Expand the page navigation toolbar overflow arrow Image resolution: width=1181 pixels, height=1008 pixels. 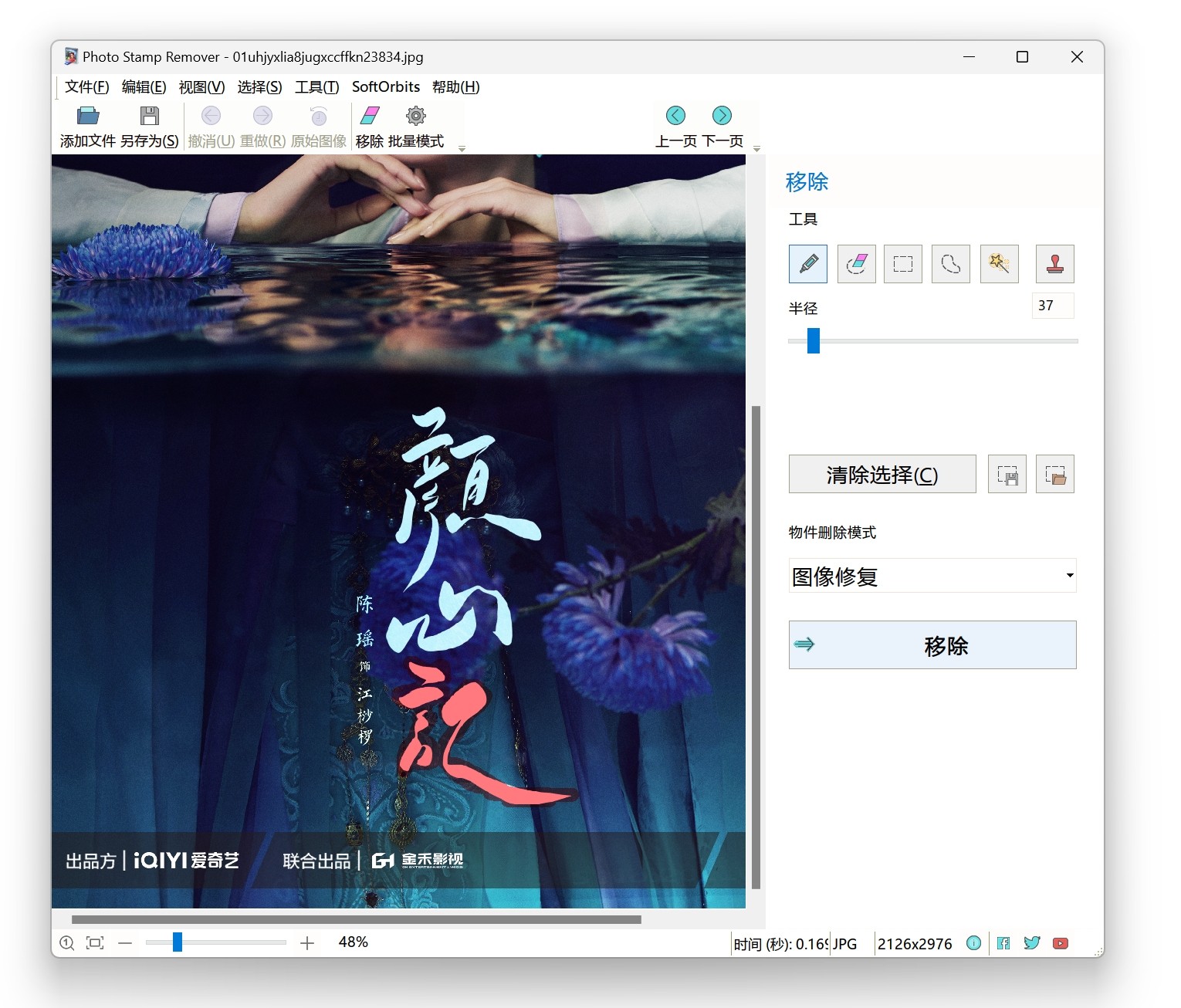pyautogui.click(x=756, y=148)
